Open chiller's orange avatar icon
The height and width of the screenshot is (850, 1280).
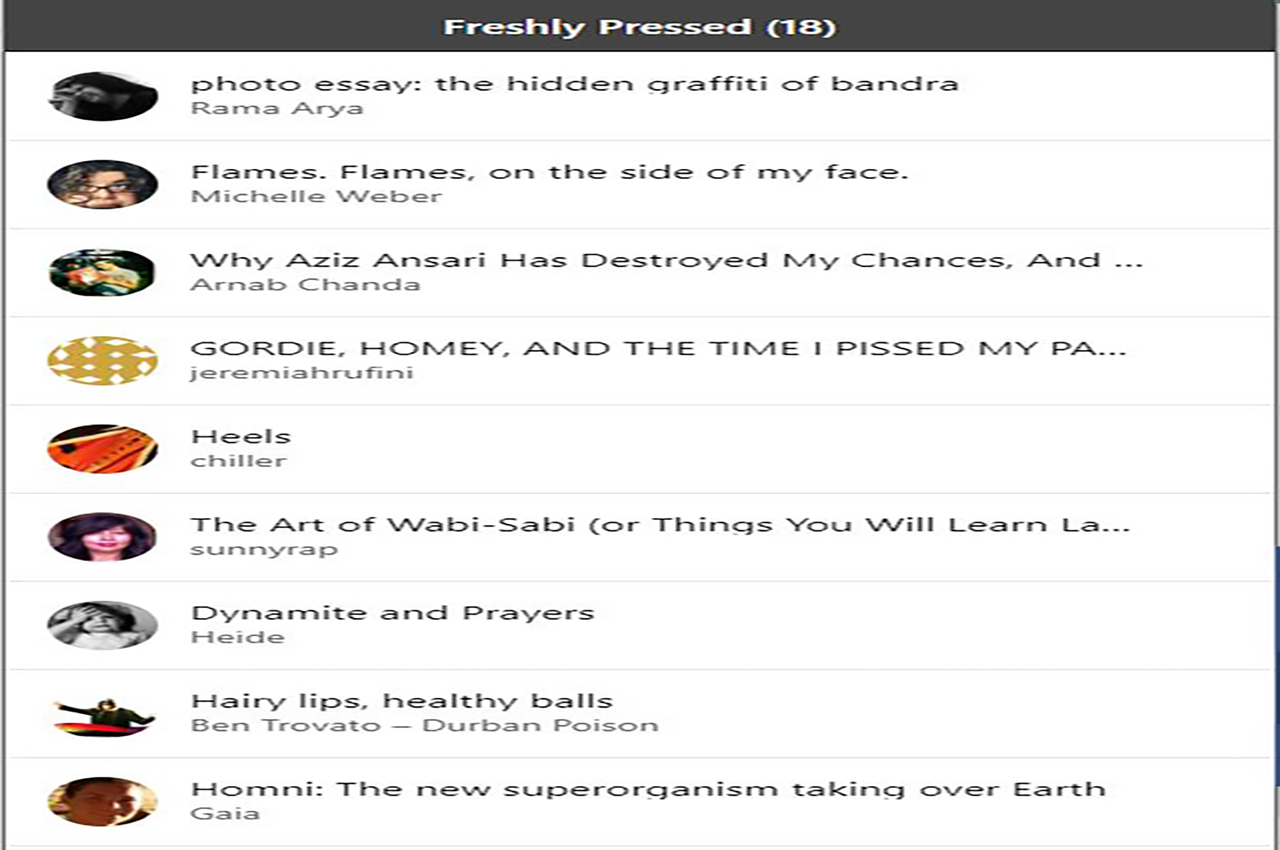pyautogui.click(x=103, y=448)
